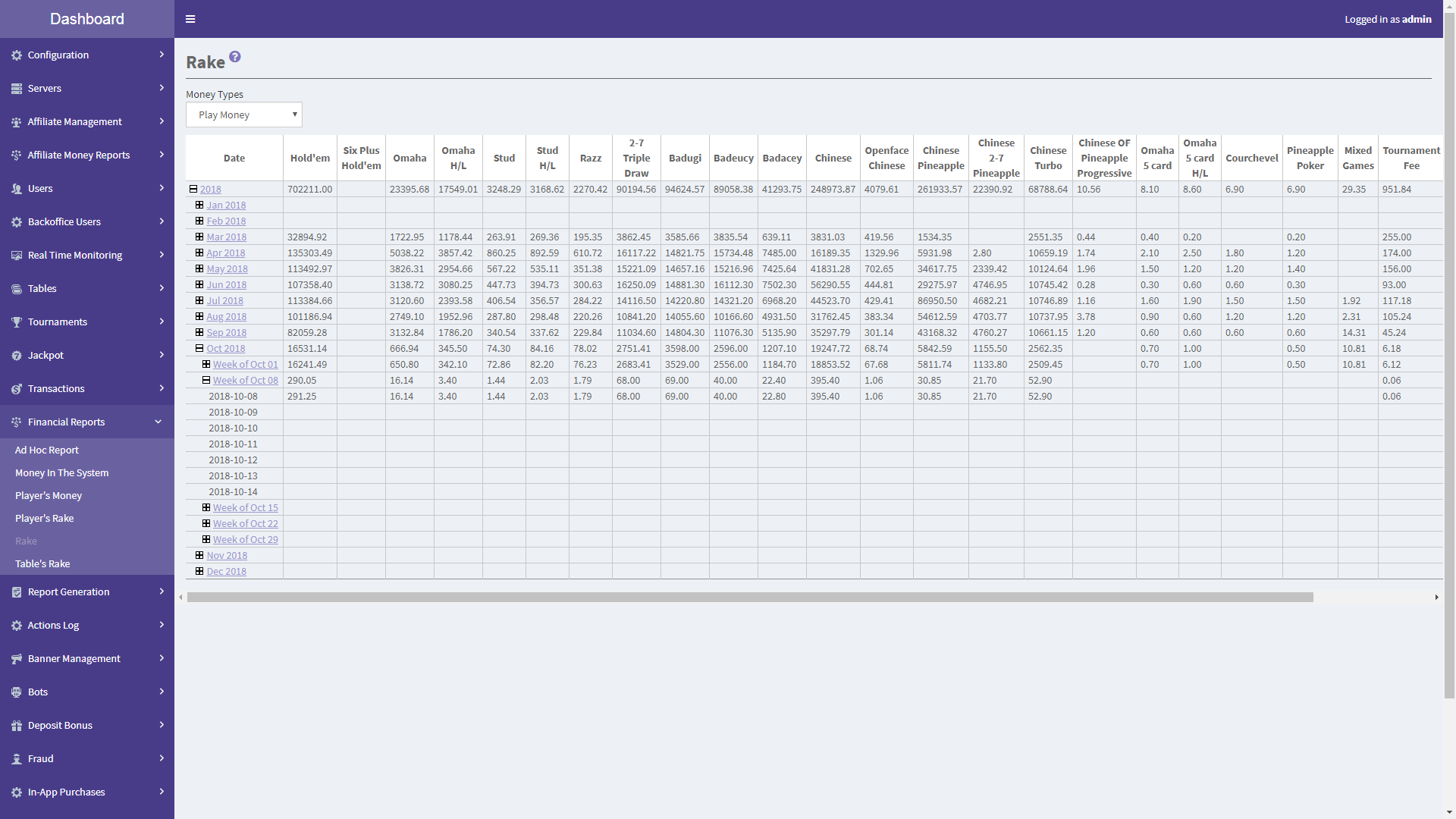Click the Dashboard title link
Image resolution: width=1456 pixels, height=819 pixels.
87,19
